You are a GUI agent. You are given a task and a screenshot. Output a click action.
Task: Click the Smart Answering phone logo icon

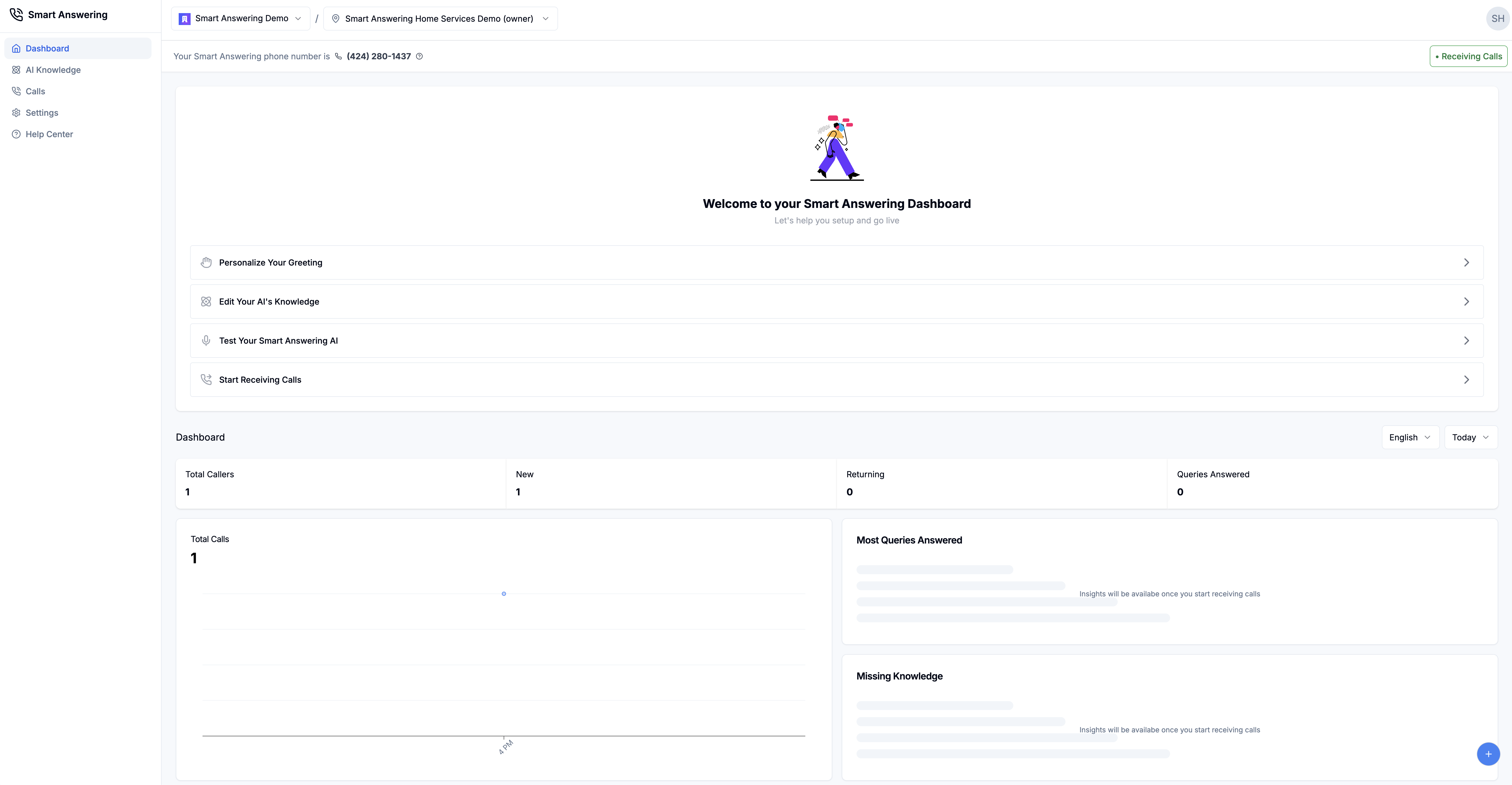pyautogui.click(x=16, y=15)
